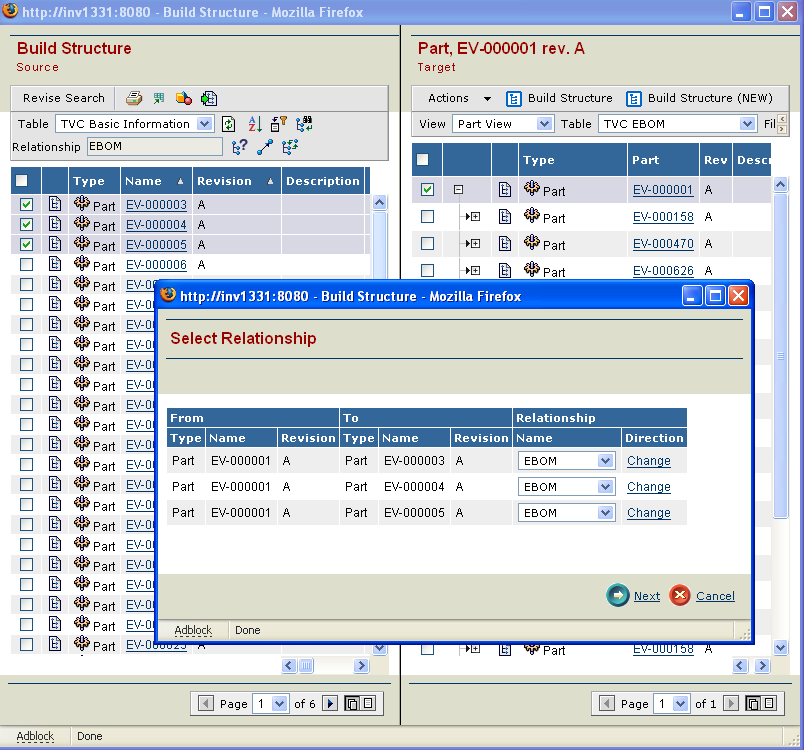804x750 pixels.
Task: Toggle the select-all checkbox in Target table header
Action: [x=423, y=160]
